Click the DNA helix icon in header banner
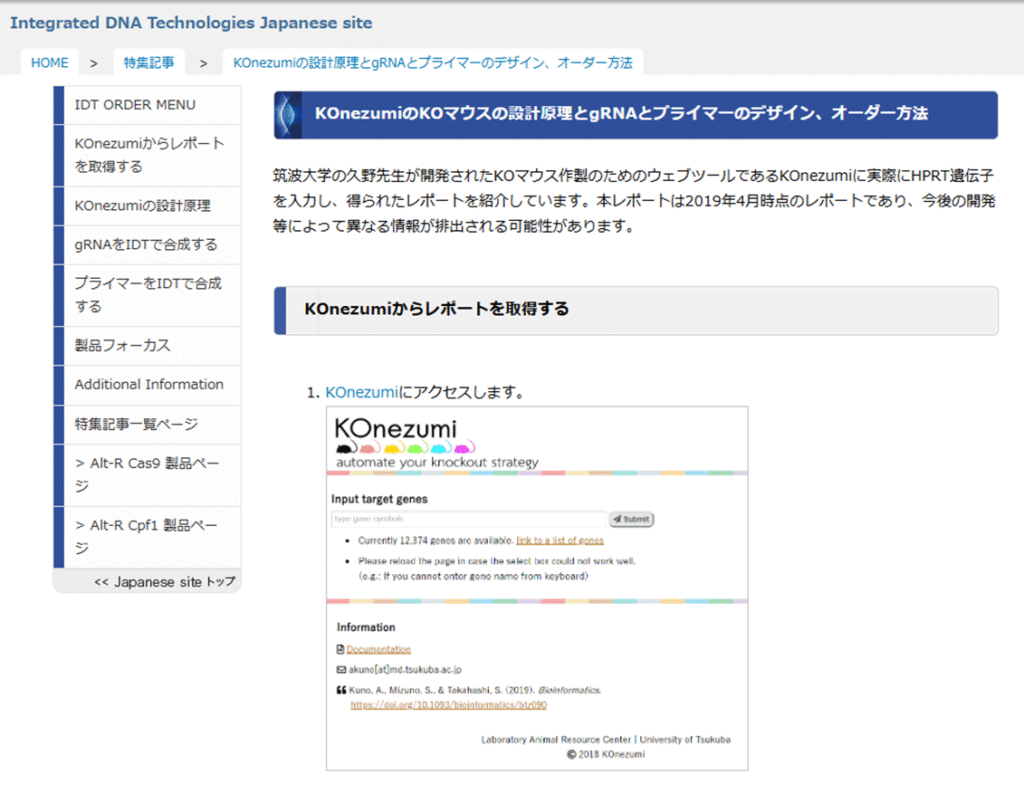The height and width of the screenshot is (794, 1024). pos(288,115)
